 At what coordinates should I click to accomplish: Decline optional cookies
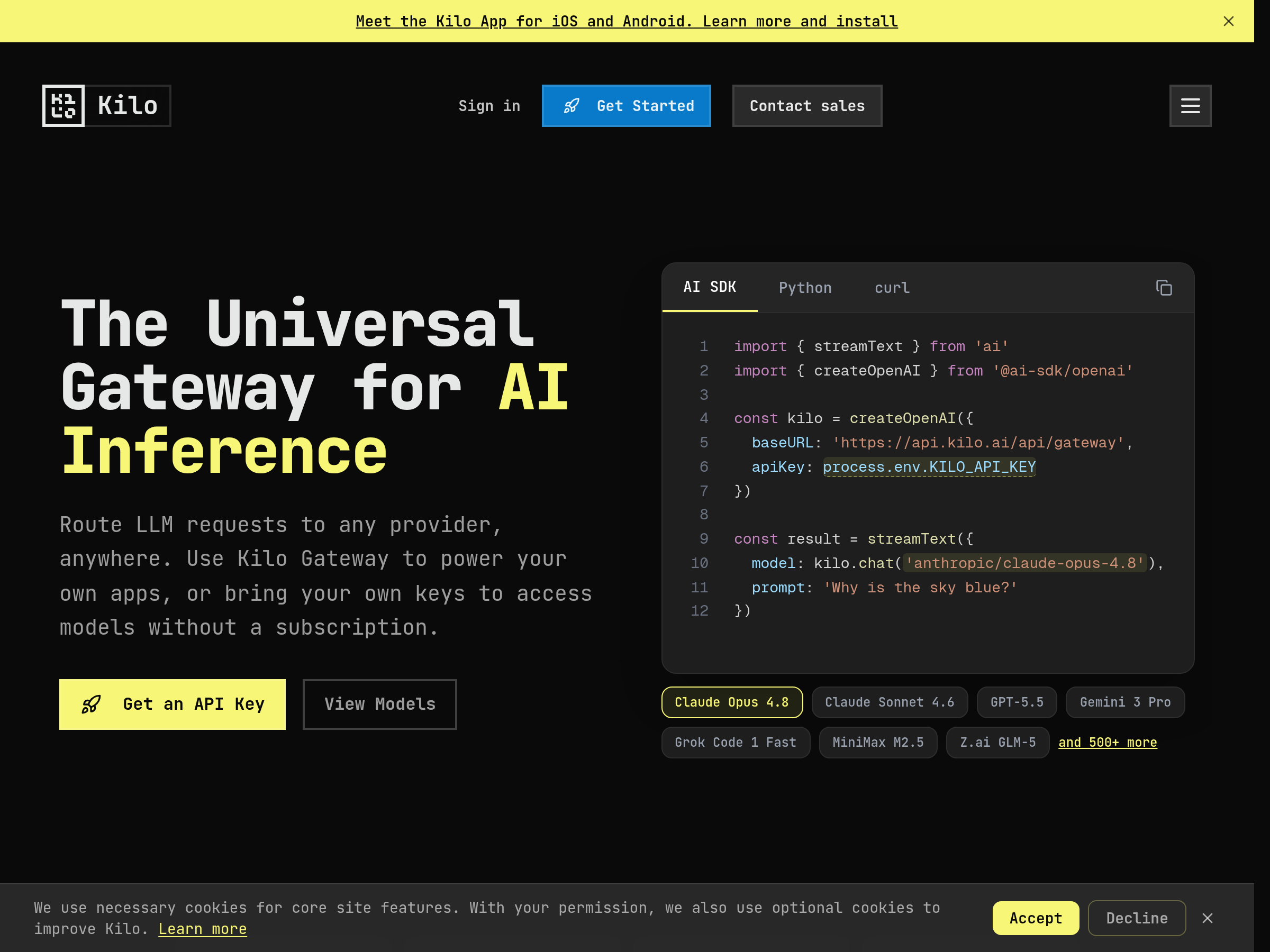(1137, 918)
